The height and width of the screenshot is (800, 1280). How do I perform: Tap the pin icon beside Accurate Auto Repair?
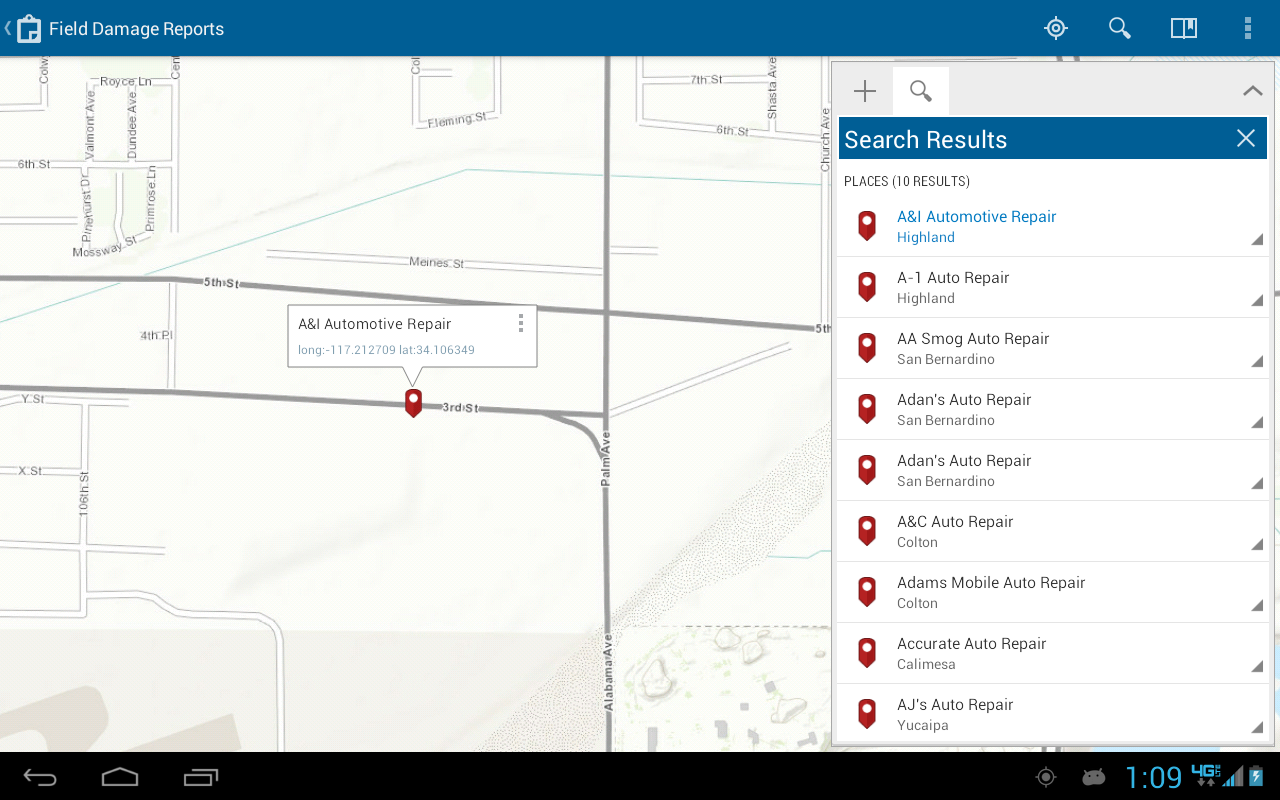(x=867, y=653)
